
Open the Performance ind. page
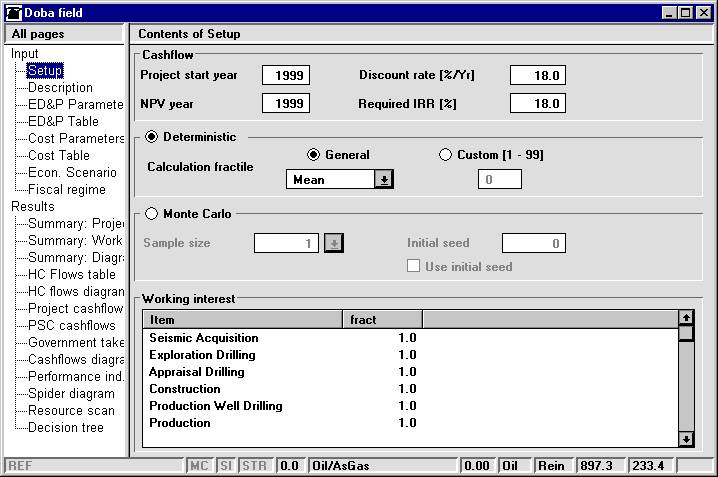[x=76, y=376]
